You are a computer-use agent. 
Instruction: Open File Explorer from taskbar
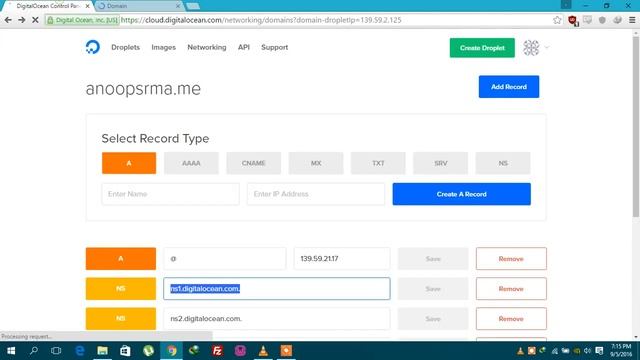point(102,351)
